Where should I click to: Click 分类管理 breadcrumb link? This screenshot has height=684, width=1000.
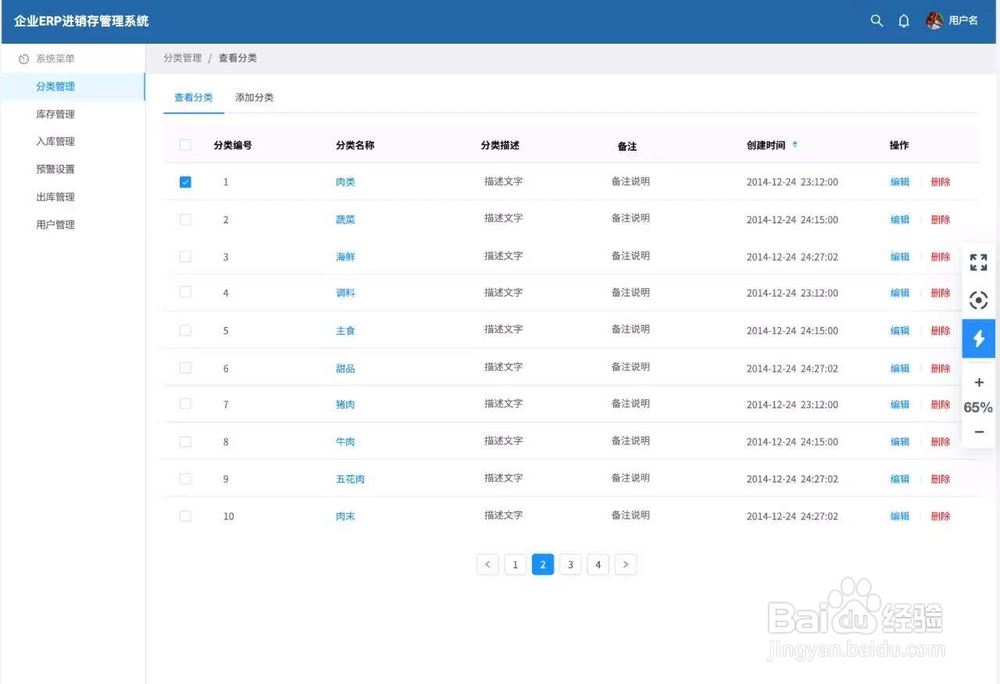tap(182, 58)
